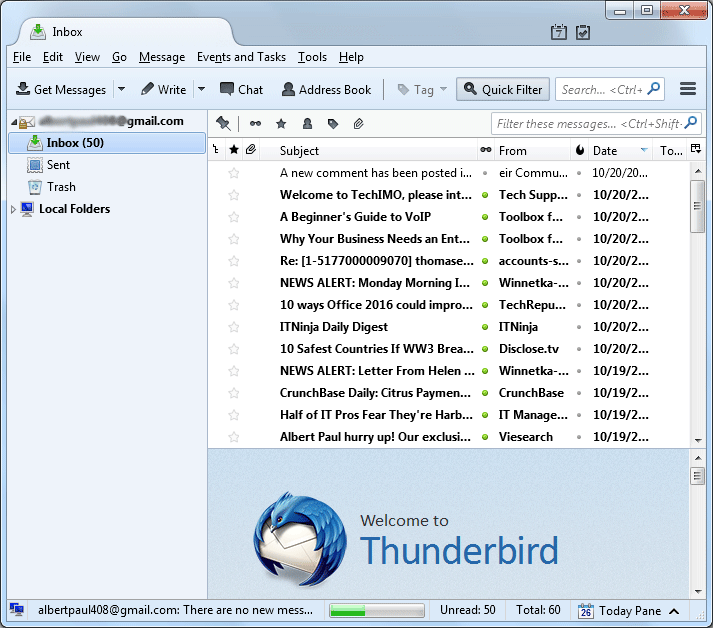Mark junk status for Viesearch message

click(579, 437)
